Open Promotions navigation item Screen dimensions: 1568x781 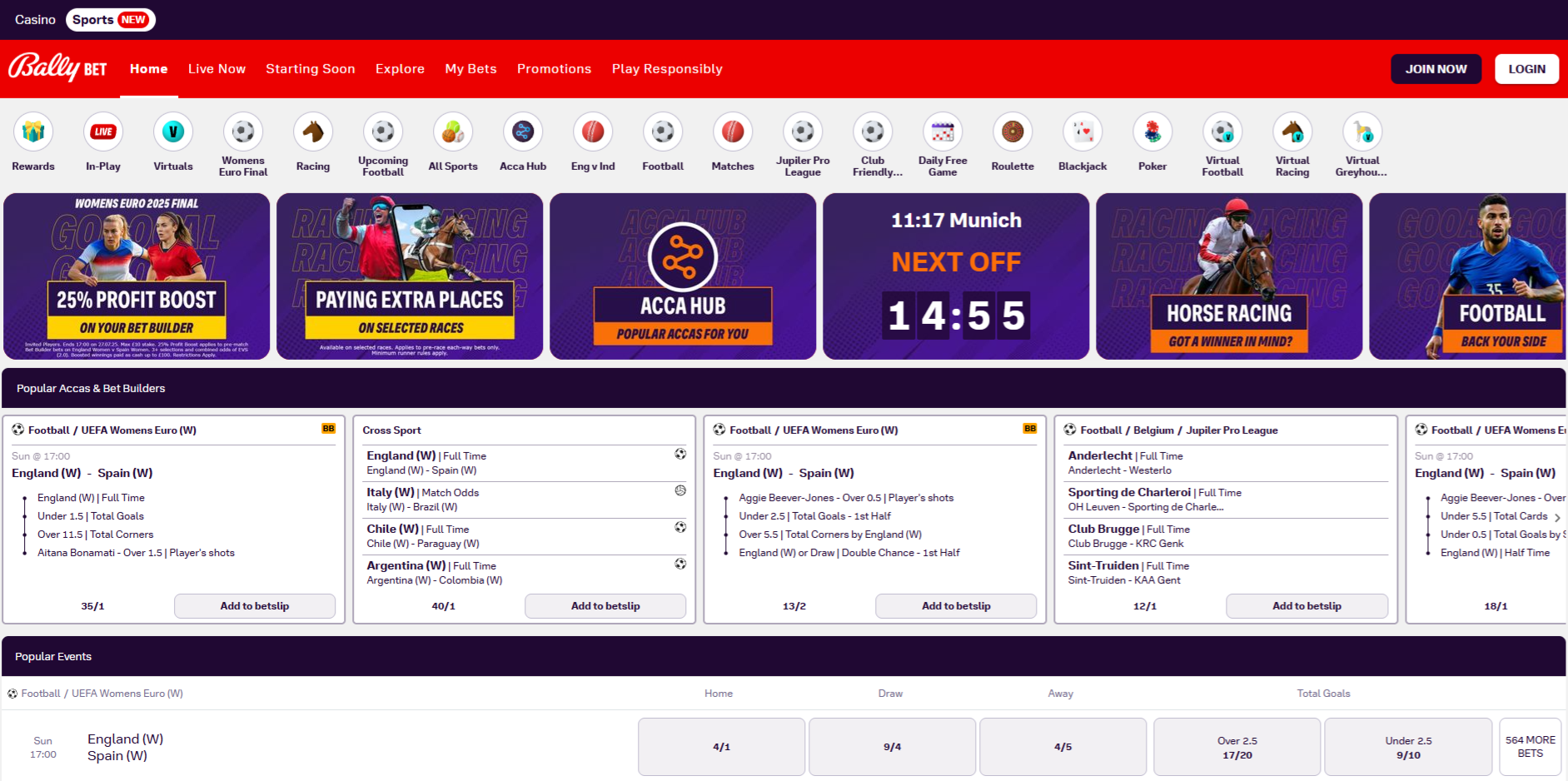tap(554, 69)
